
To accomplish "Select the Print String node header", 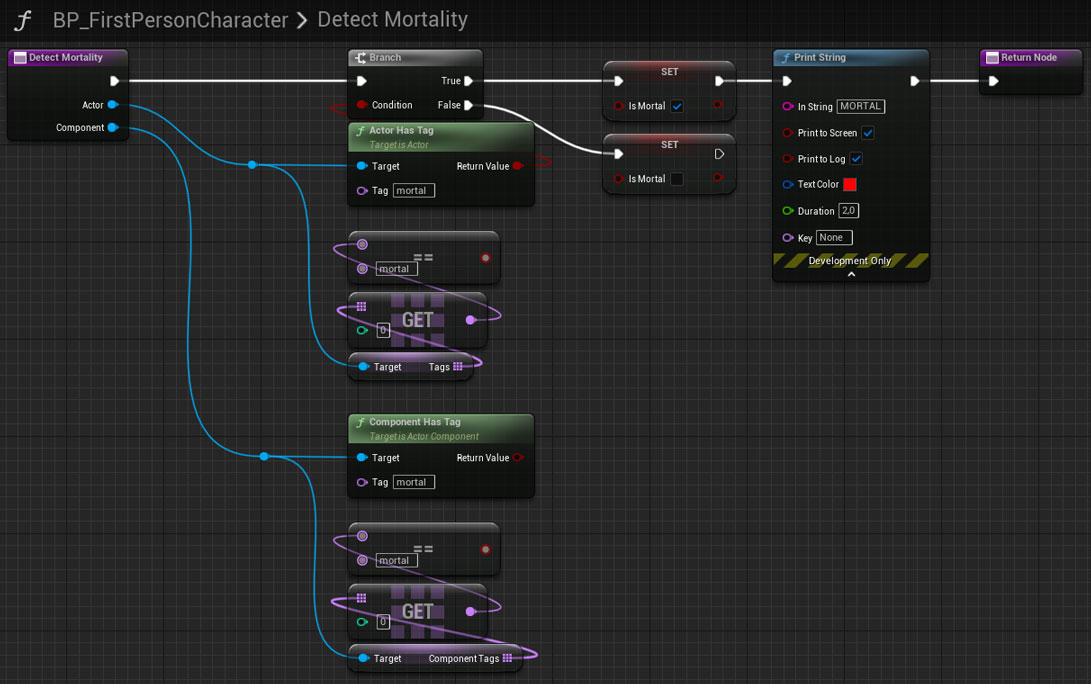I will [851, 58].
